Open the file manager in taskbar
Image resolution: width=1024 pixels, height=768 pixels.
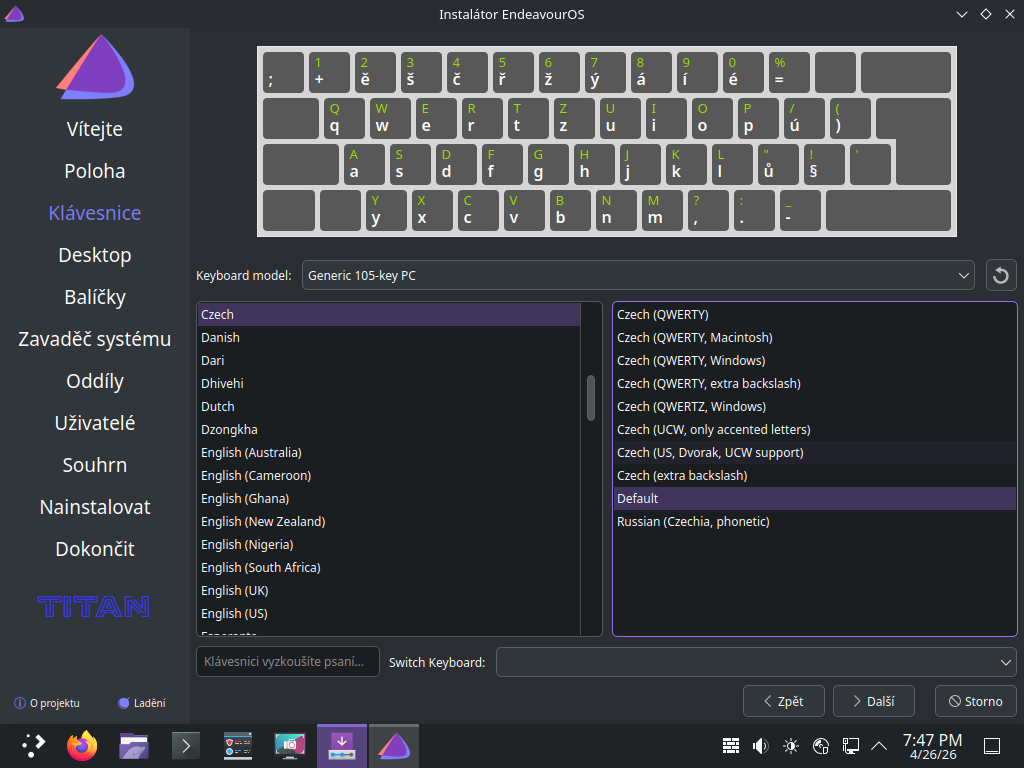[134, 745]
